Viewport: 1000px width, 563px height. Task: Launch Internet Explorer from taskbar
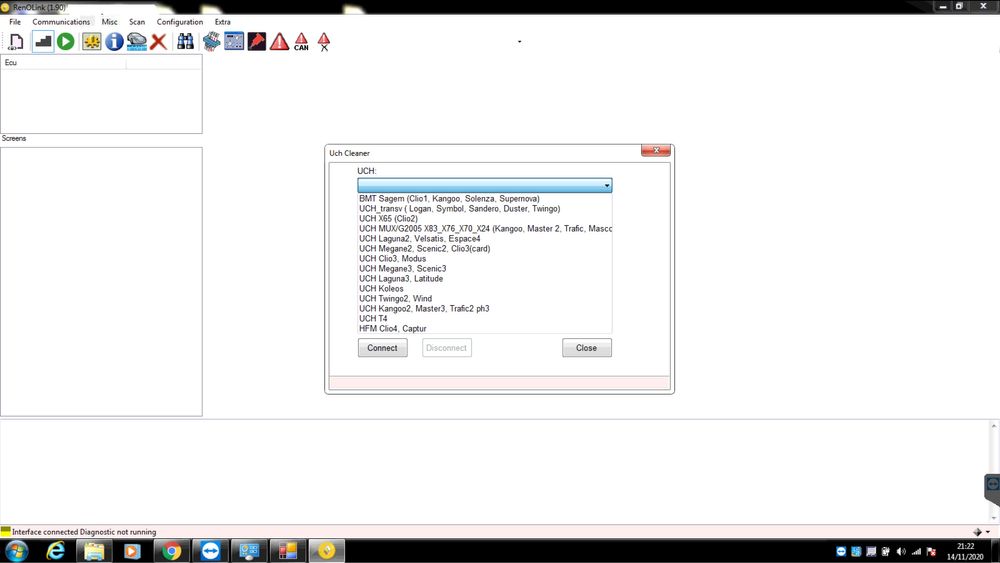click(56, 551)
